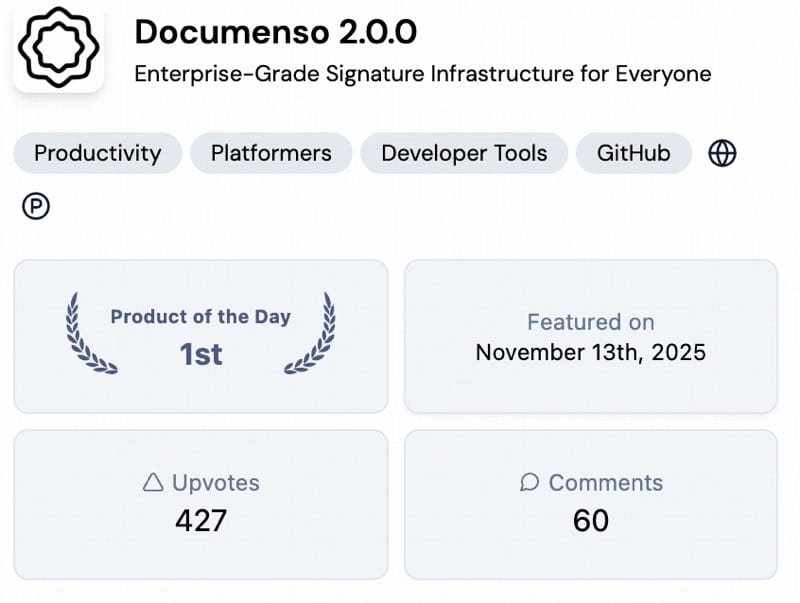Select the GitHub tag

[x=634, y=153]
